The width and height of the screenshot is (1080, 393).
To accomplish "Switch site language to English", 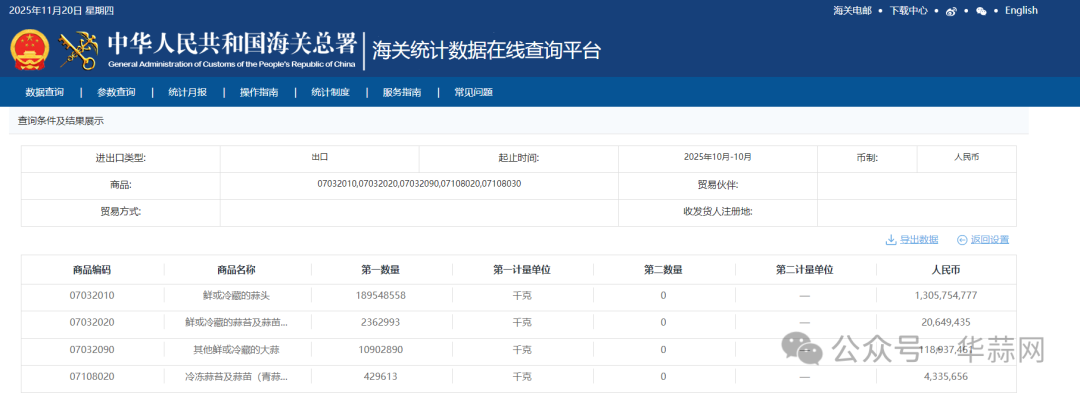I will (x=1021, y=10).
